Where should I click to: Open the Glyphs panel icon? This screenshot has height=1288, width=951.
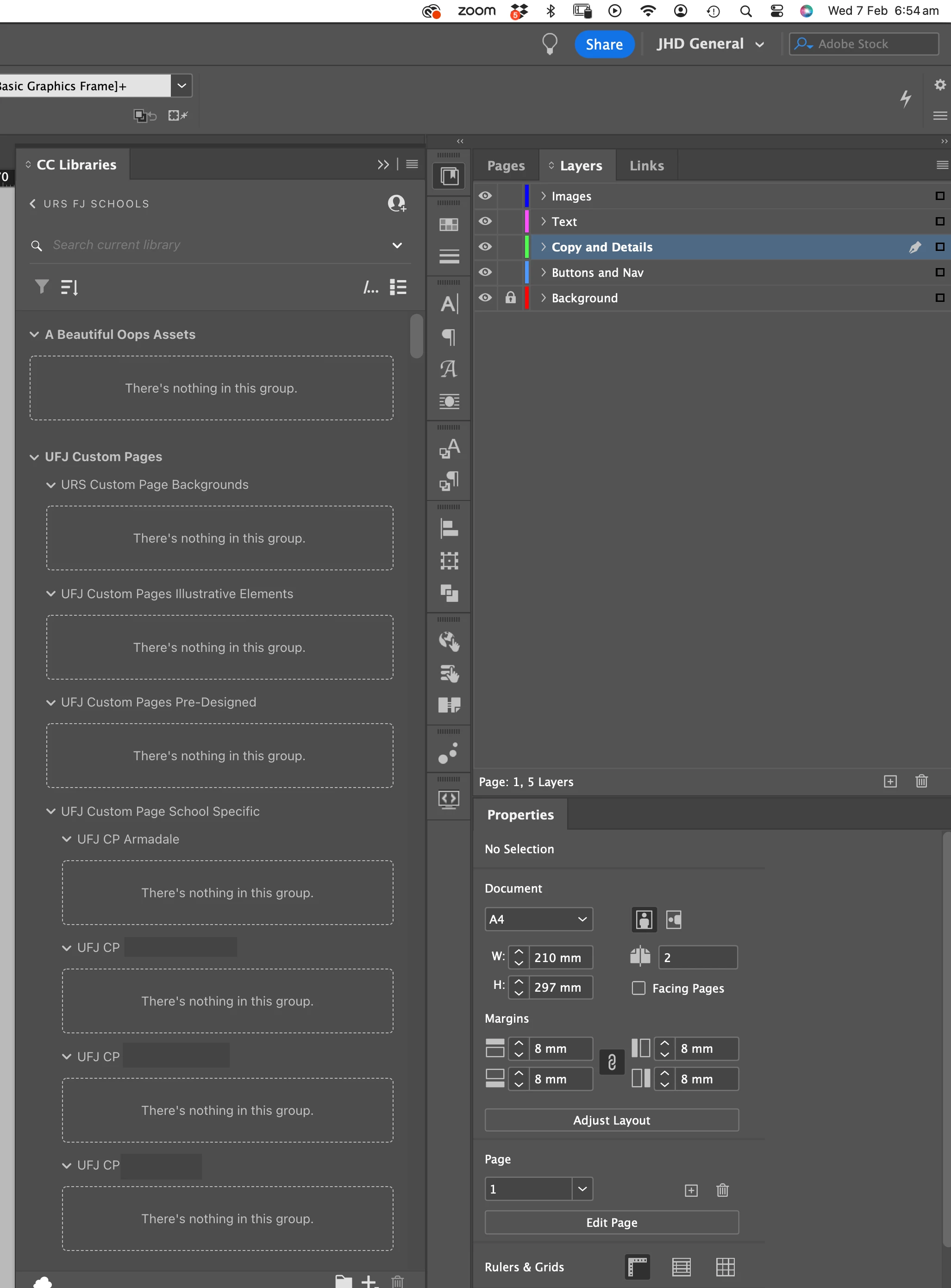click(x=449, y=369)
